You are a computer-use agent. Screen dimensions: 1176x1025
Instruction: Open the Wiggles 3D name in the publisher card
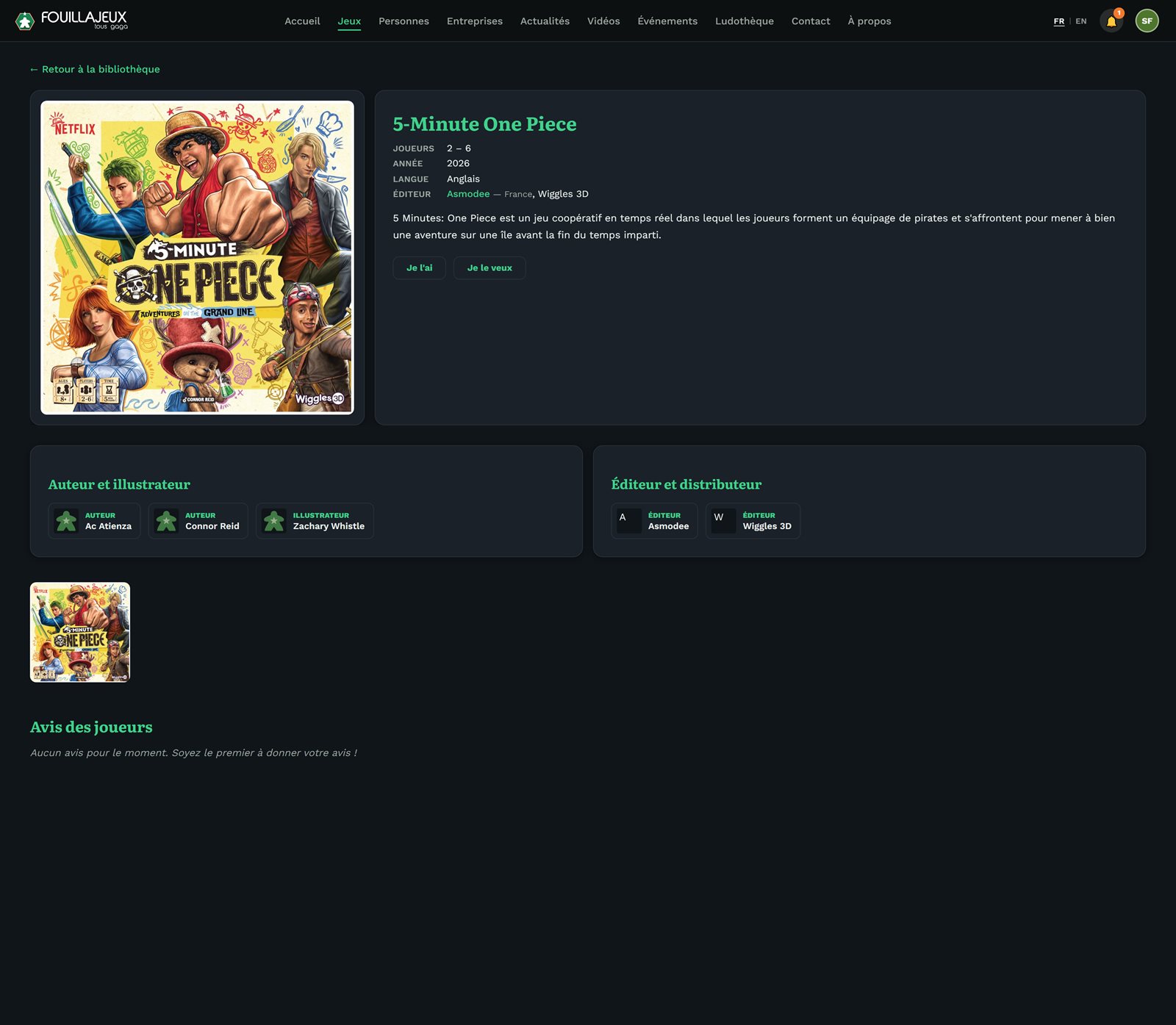click(x=767, y=526)
